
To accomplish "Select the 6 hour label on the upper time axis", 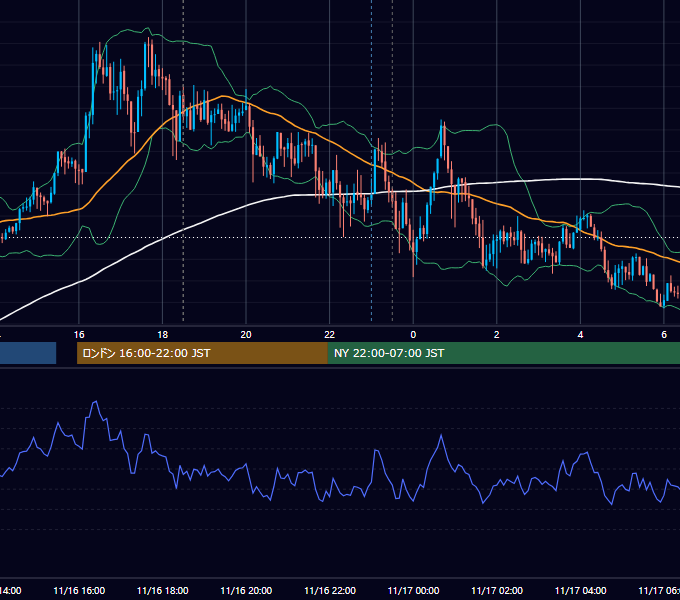I will 664,335.
